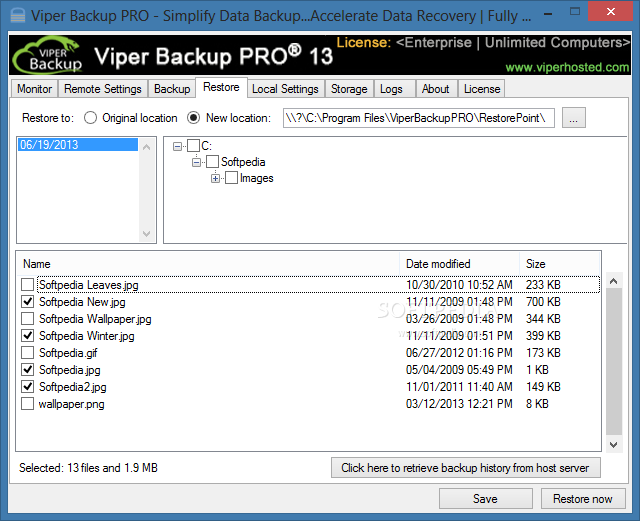Click the browse '...' button
Image resolution: width=640 pixels, height=521 pixels.
click(x=573, y=118)
